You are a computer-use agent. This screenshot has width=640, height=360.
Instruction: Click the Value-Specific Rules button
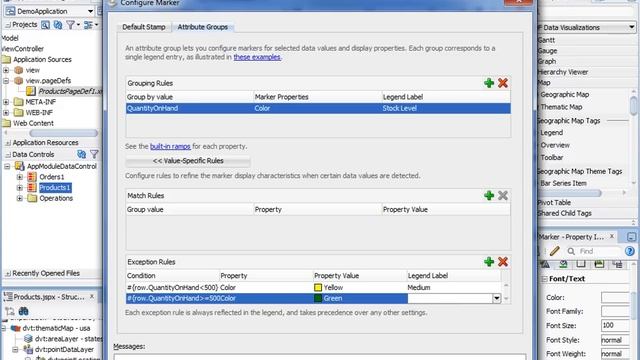point(188,161)
